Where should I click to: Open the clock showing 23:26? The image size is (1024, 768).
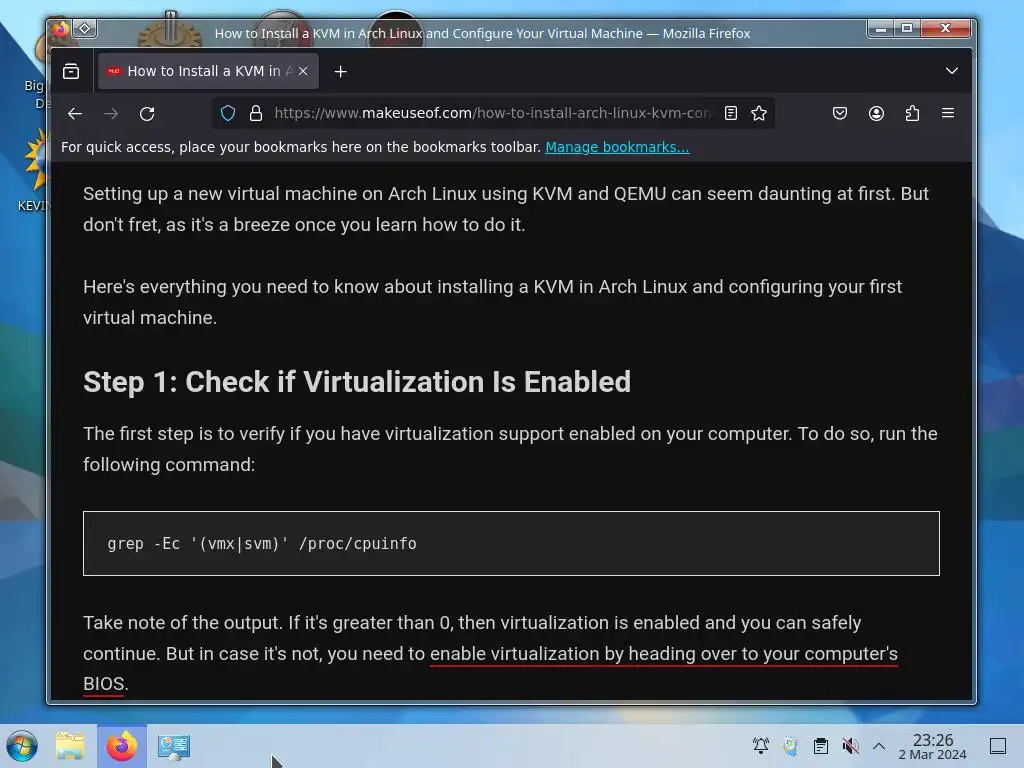[933, 746]
